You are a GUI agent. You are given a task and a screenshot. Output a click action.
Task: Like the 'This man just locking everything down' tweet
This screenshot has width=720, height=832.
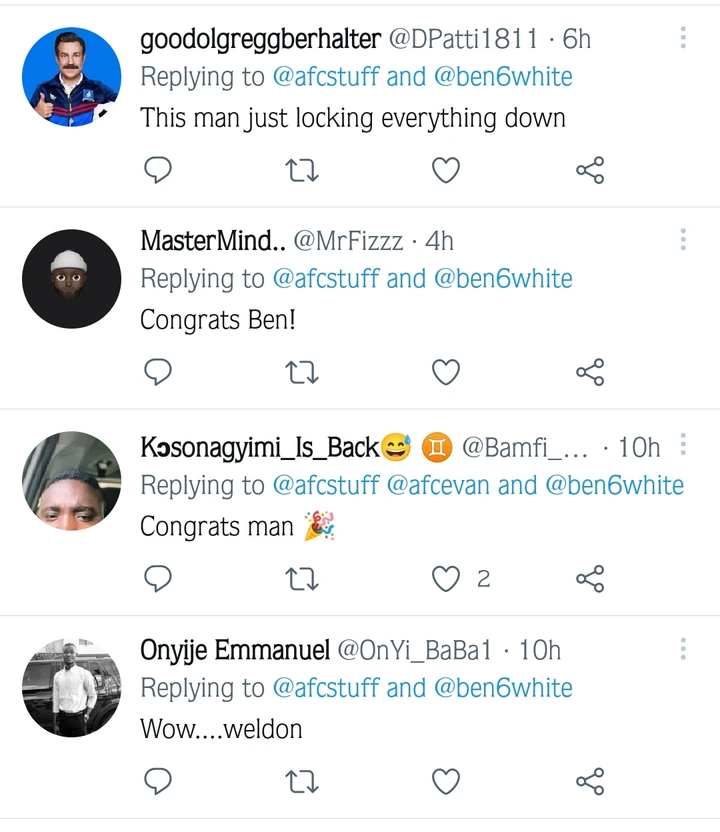coord(445,171)
